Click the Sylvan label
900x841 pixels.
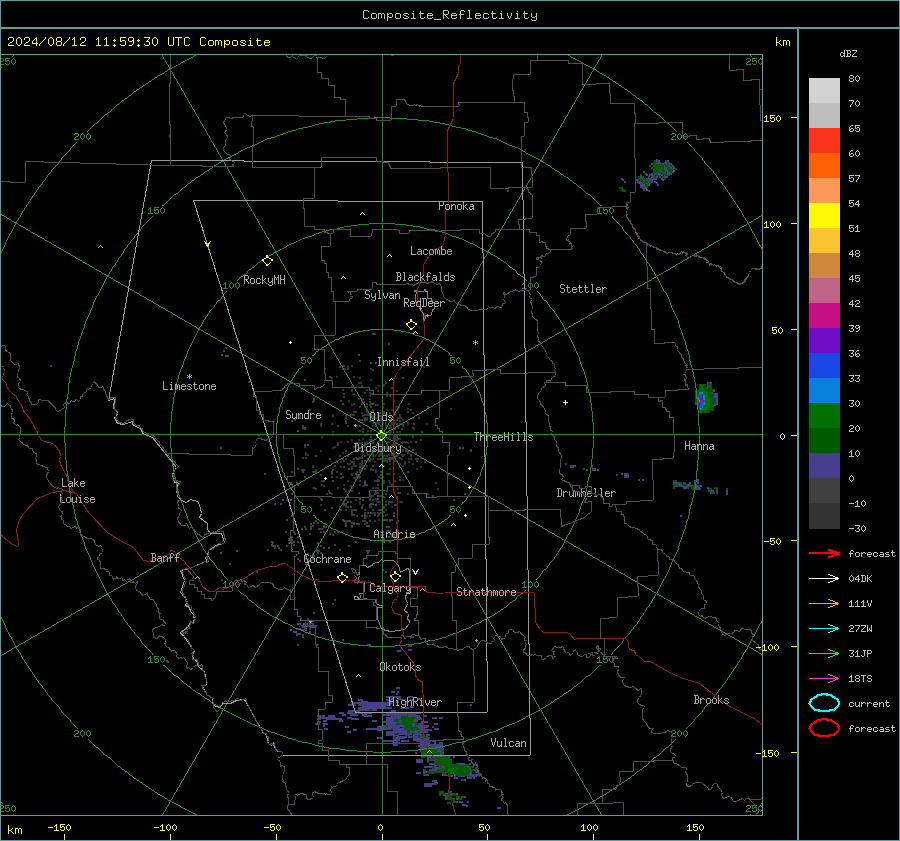coord(382,295)
